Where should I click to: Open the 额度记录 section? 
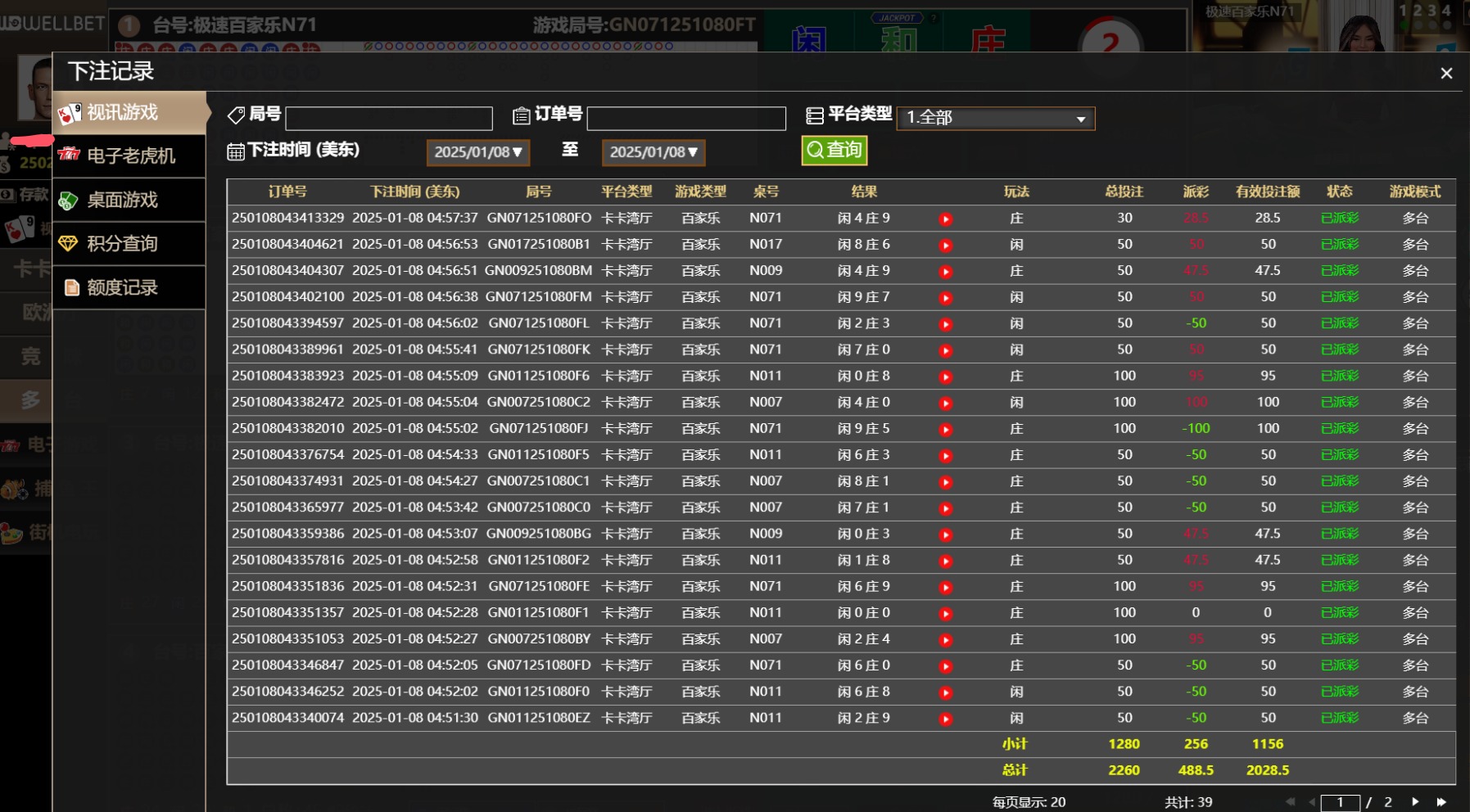tap(129, 287)
